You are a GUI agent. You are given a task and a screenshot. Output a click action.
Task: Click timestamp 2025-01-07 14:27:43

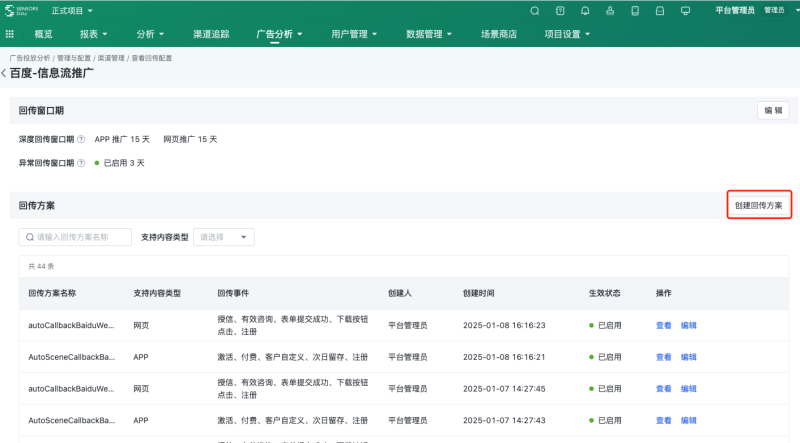click(504, 421)
